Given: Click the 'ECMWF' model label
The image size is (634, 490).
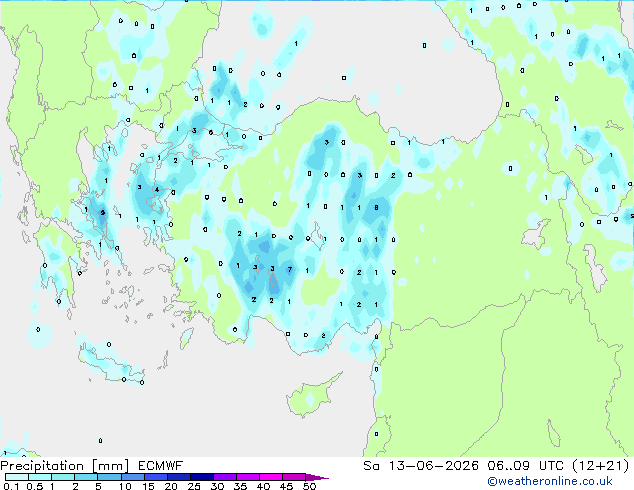Looking at the screenshot, I should coord(161,466).
